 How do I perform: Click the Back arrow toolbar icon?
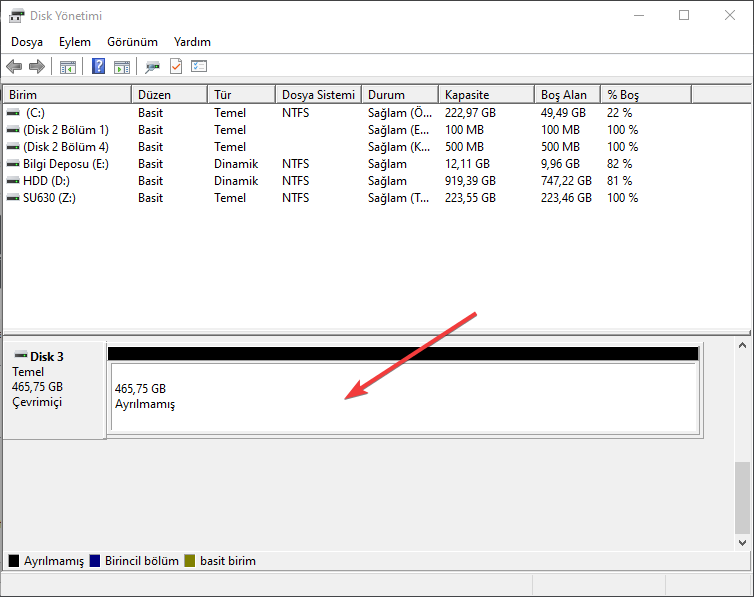coord(14,66)
